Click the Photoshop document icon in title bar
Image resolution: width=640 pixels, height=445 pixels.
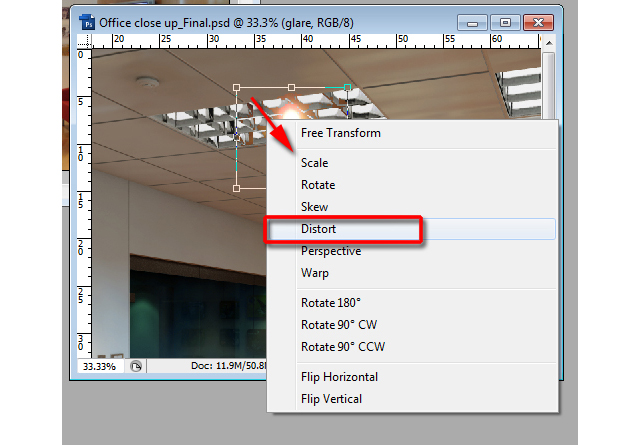point(87,22)
